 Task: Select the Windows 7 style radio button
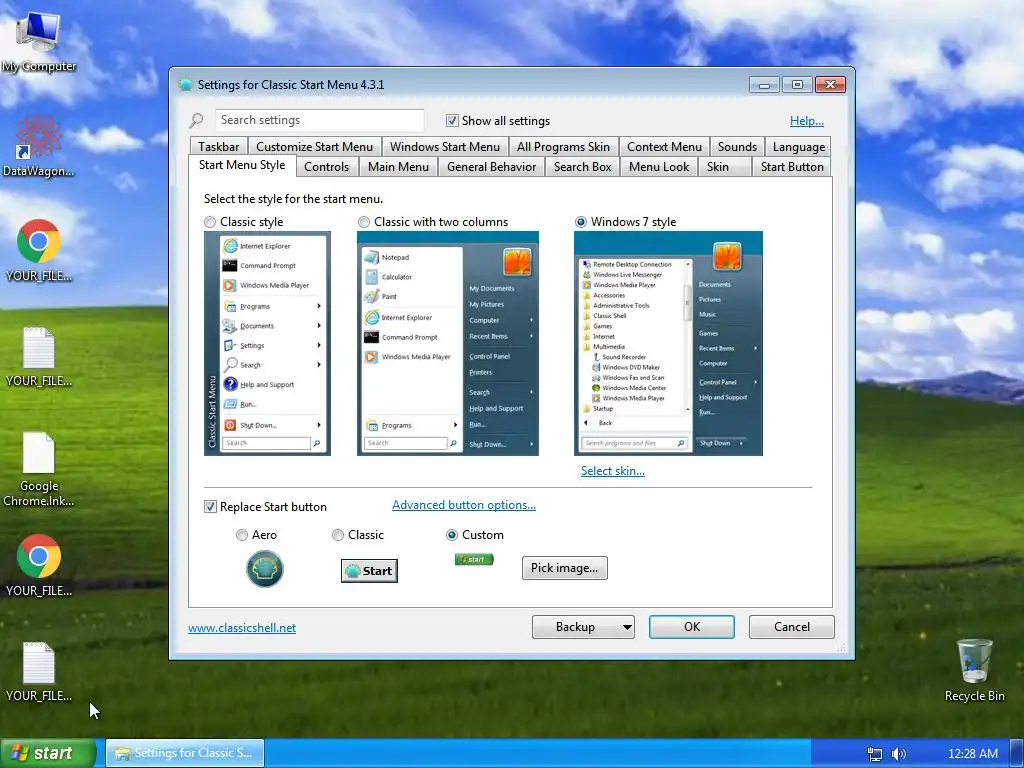[x=581, y=222]
